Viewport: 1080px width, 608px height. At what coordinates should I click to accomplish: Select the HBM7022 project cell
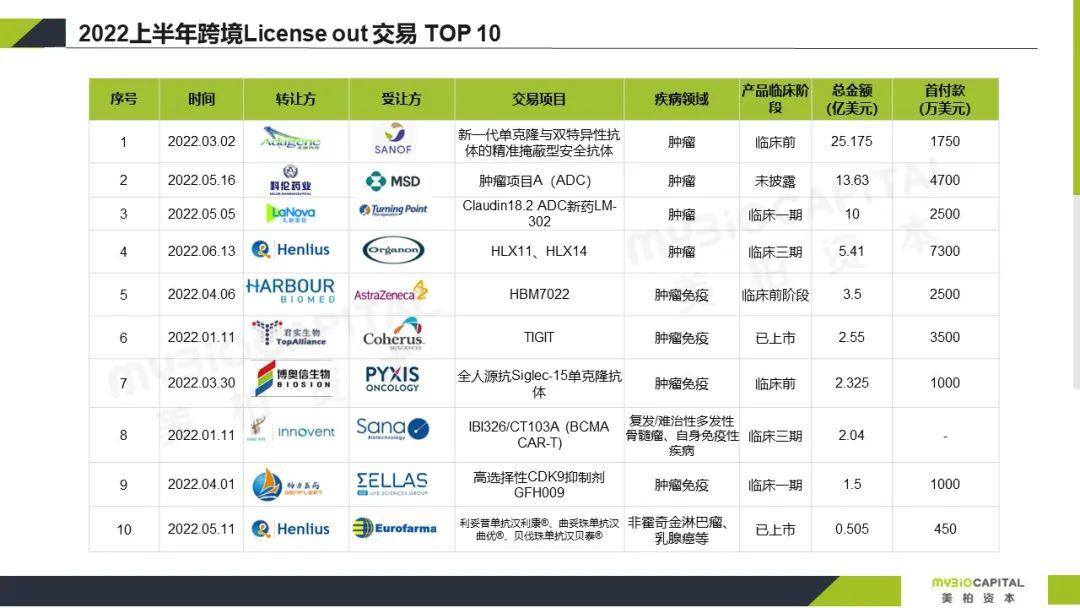tap(539, 295)
